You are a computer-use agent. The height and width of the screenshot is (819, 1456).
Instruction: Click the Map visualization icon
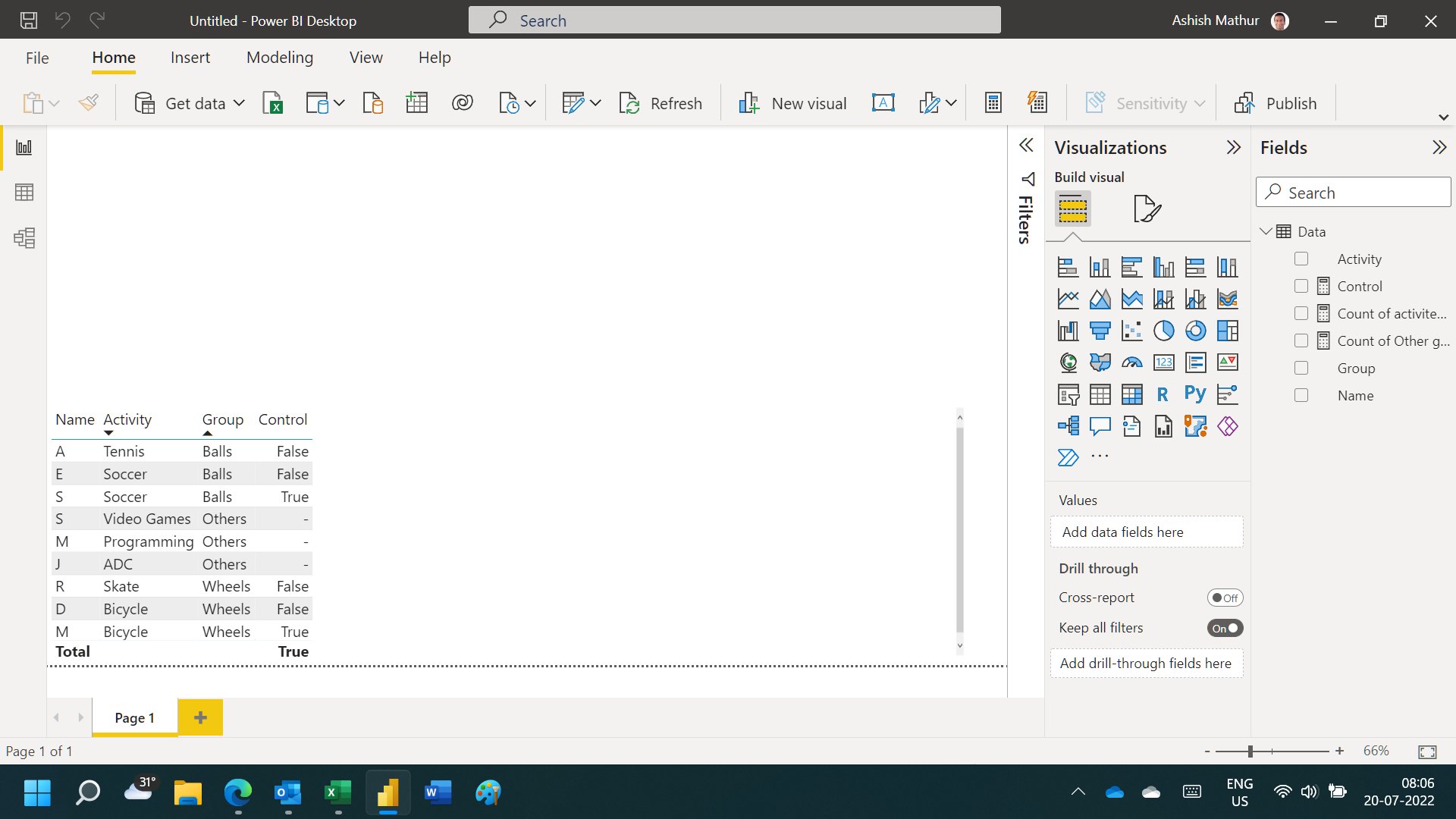(1066, 361)
